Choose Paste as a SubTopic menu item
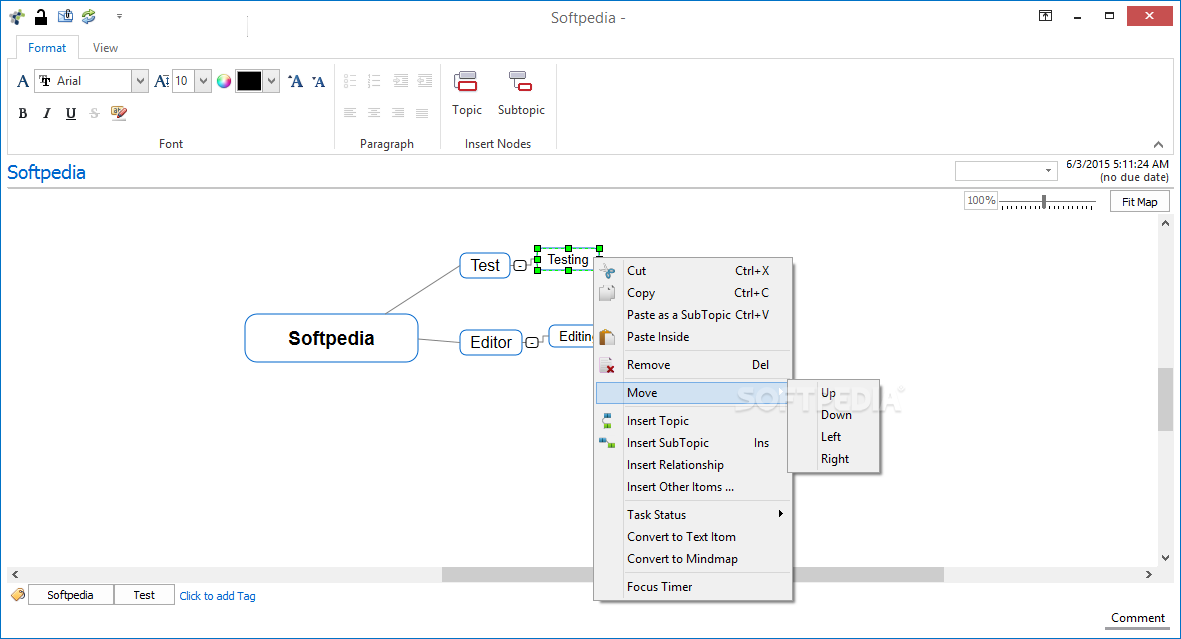The image size is (1181, 639). (694, 315)
